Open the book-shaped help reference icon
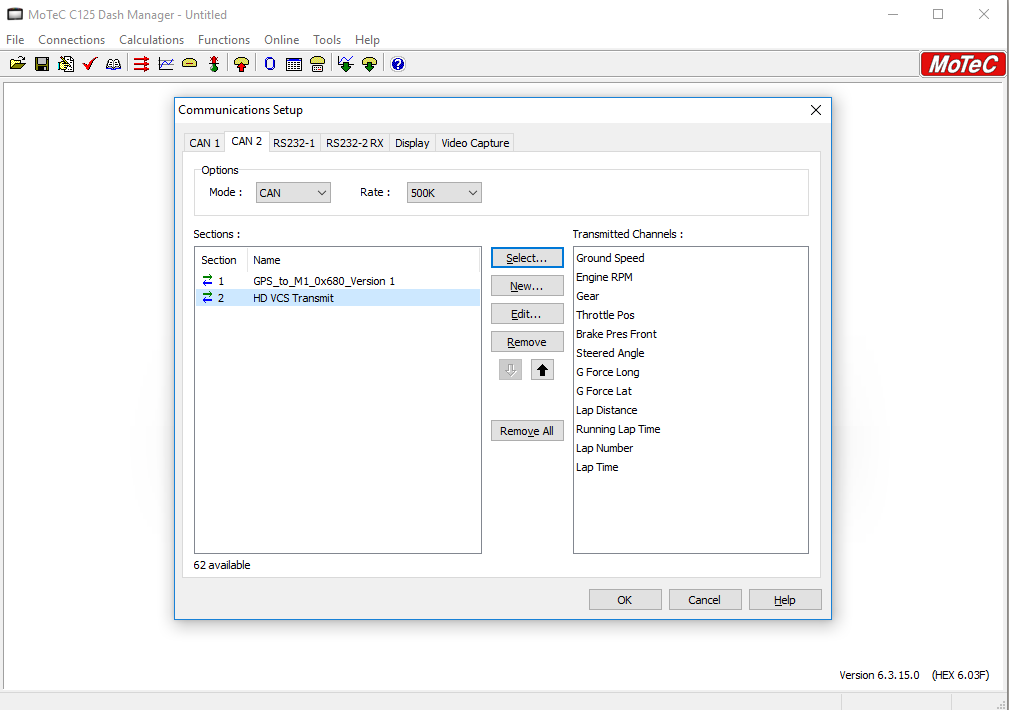Image resolution: width=1009 pixels, height=710 pixels. (x=113, y=64)
